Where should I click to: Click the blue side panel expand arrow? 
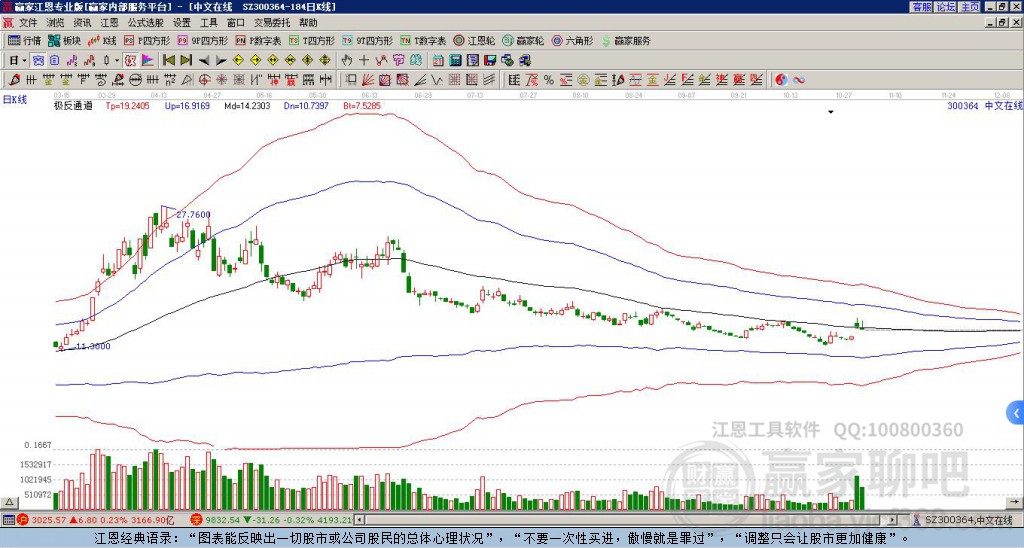pos(1015,413)
